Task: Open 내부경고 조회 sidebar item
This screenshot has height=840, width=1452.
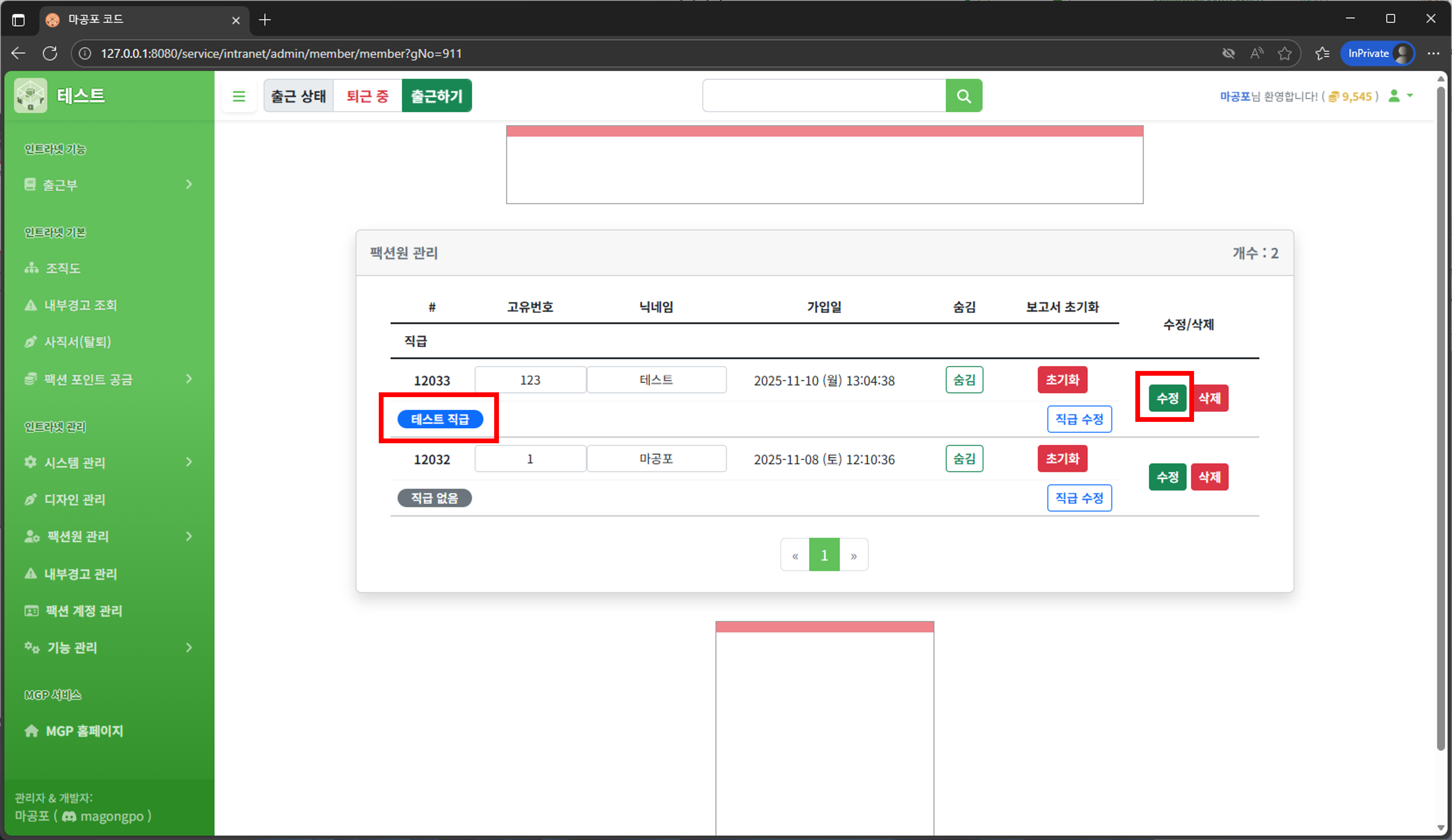Action: point(80,305)
